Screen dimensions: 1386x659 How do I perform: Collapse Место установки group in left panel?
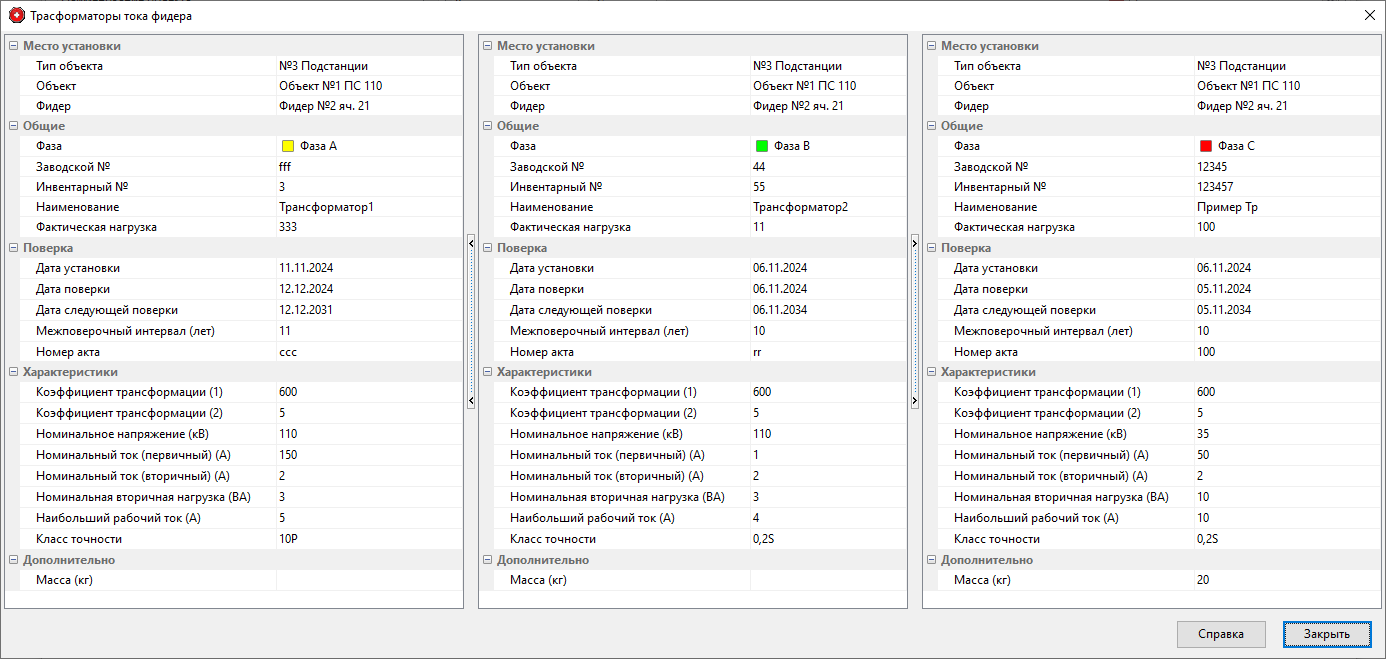pos(13,46)
